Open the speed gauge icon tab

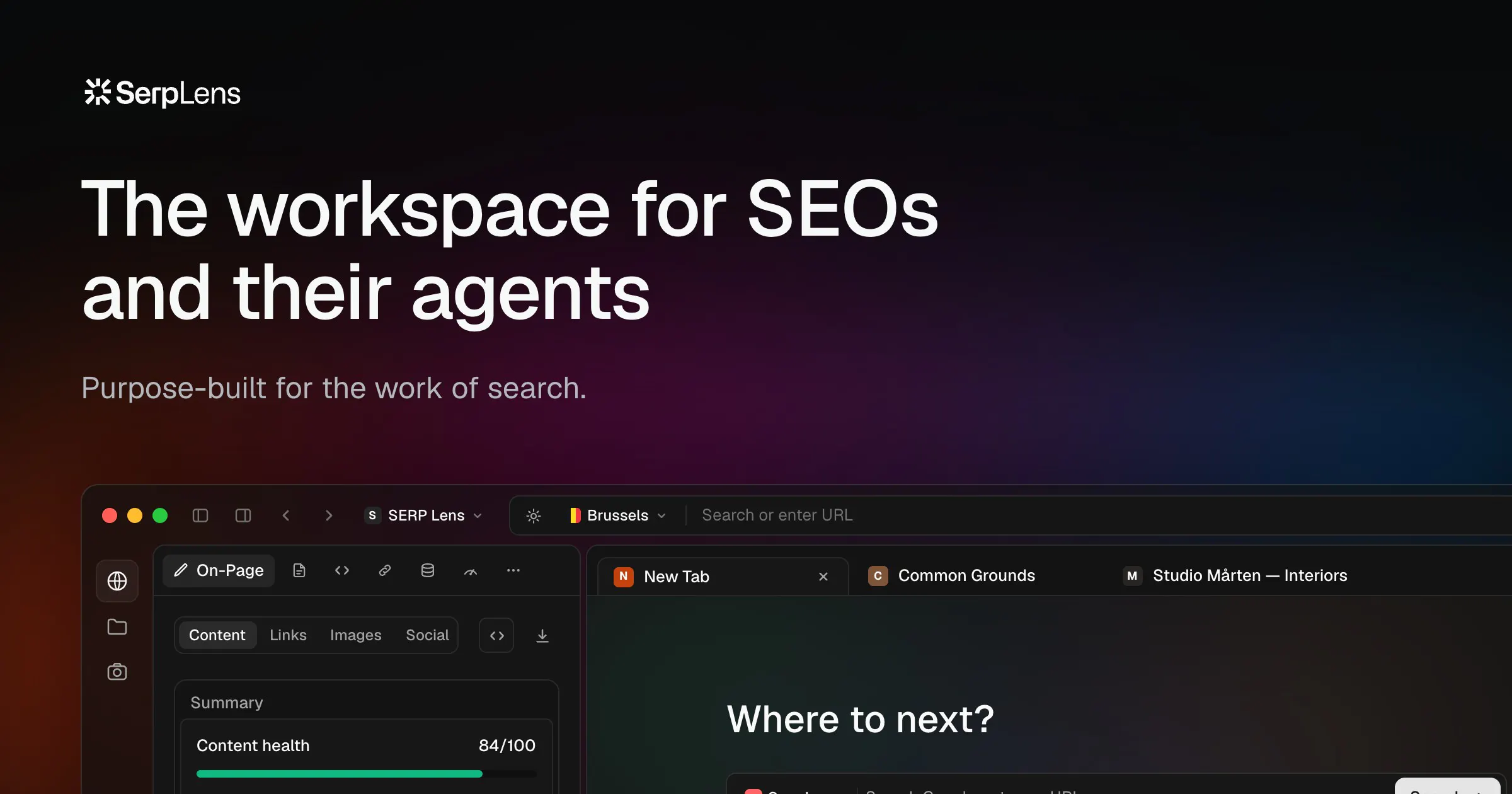point(471,572)
